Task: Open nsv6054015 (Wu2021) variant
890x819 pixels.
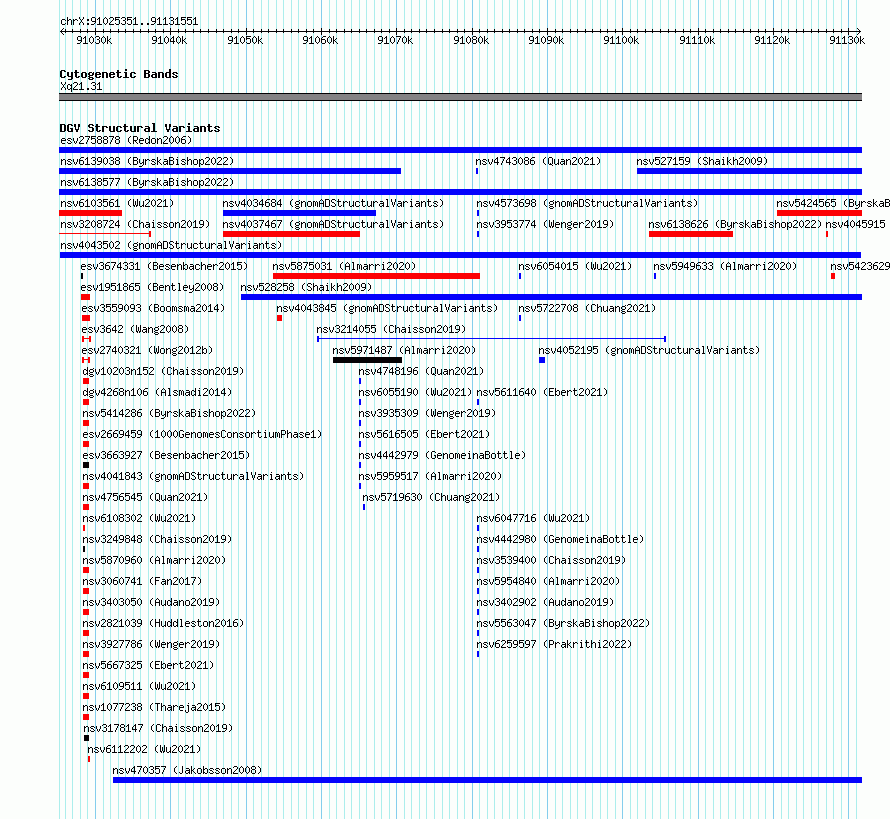Action: click(x=575, y=266)
